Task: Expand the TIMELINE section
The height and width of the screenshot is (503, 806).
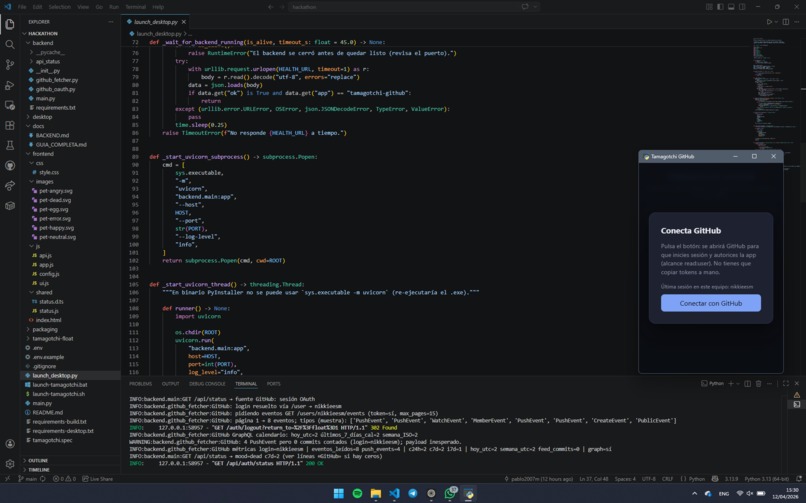Action: click(39, 470)
